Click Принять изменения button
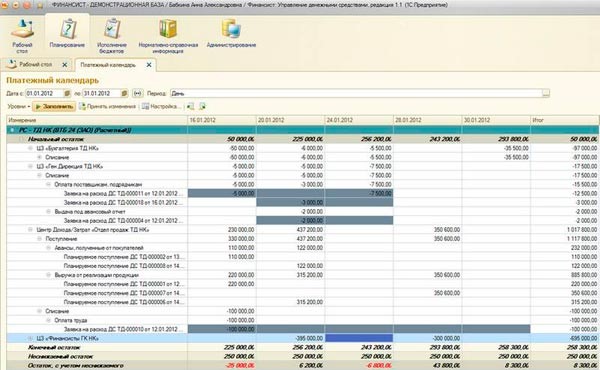The height and width of the screenshot is (370, 600). 108,106
